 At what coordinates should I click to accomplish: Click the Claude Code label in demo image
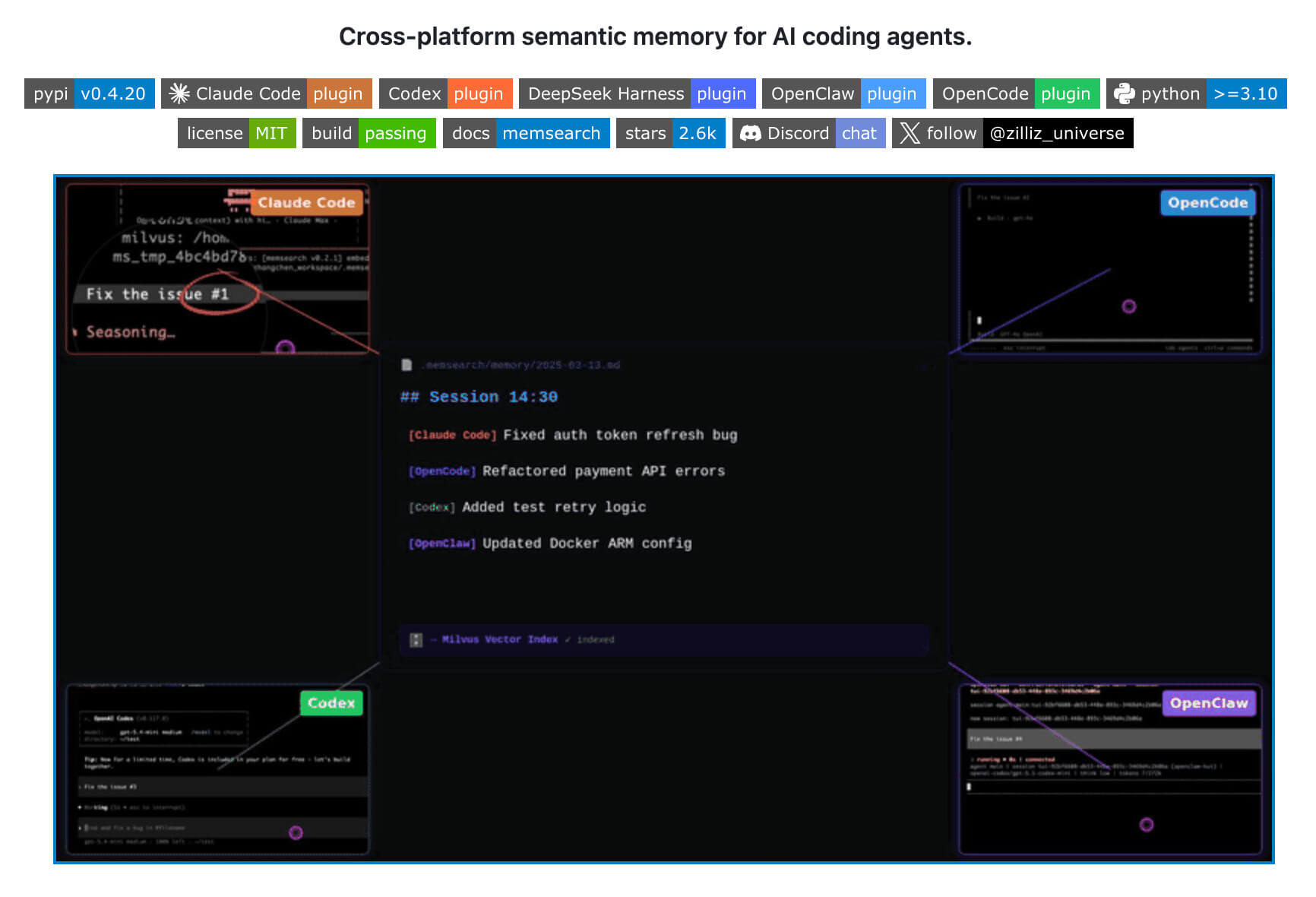pyautogui.click(x=306, y=202)
